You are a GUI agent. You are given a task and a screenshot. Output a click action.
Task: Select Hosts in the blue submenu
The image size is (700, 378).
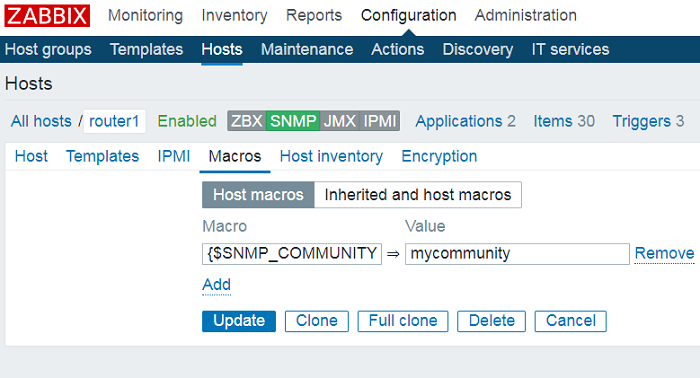(x=222, y=49)
